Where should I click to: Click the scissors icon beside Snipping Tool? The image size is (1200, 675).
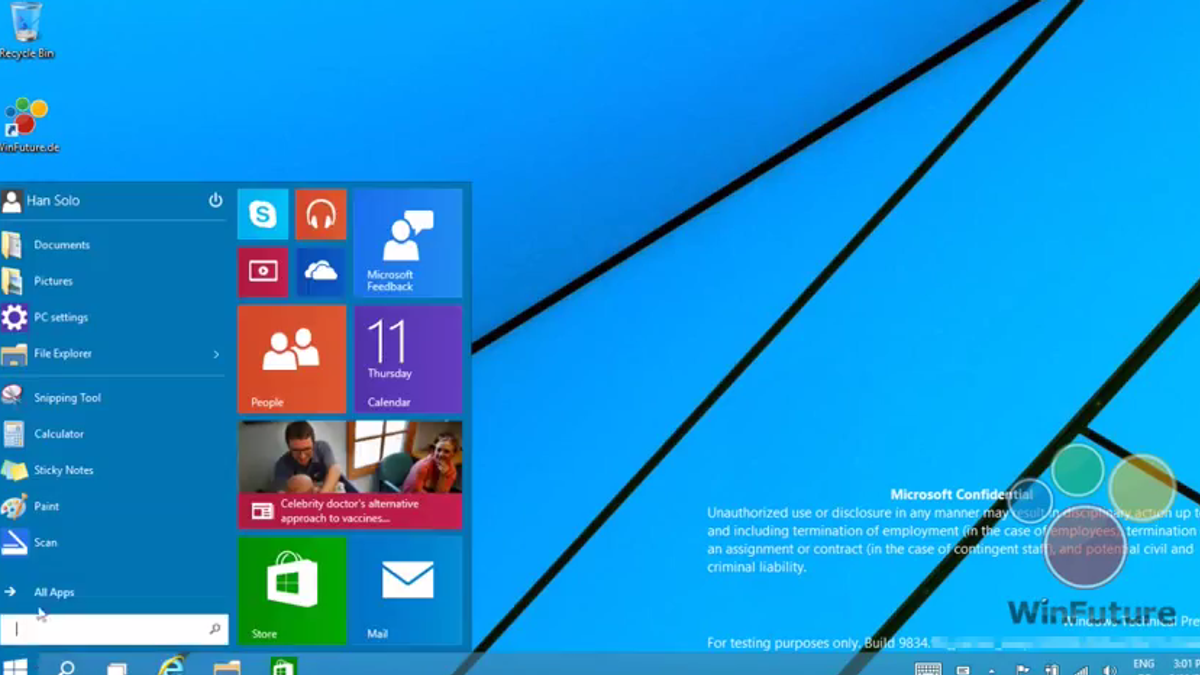coord(13,397)
